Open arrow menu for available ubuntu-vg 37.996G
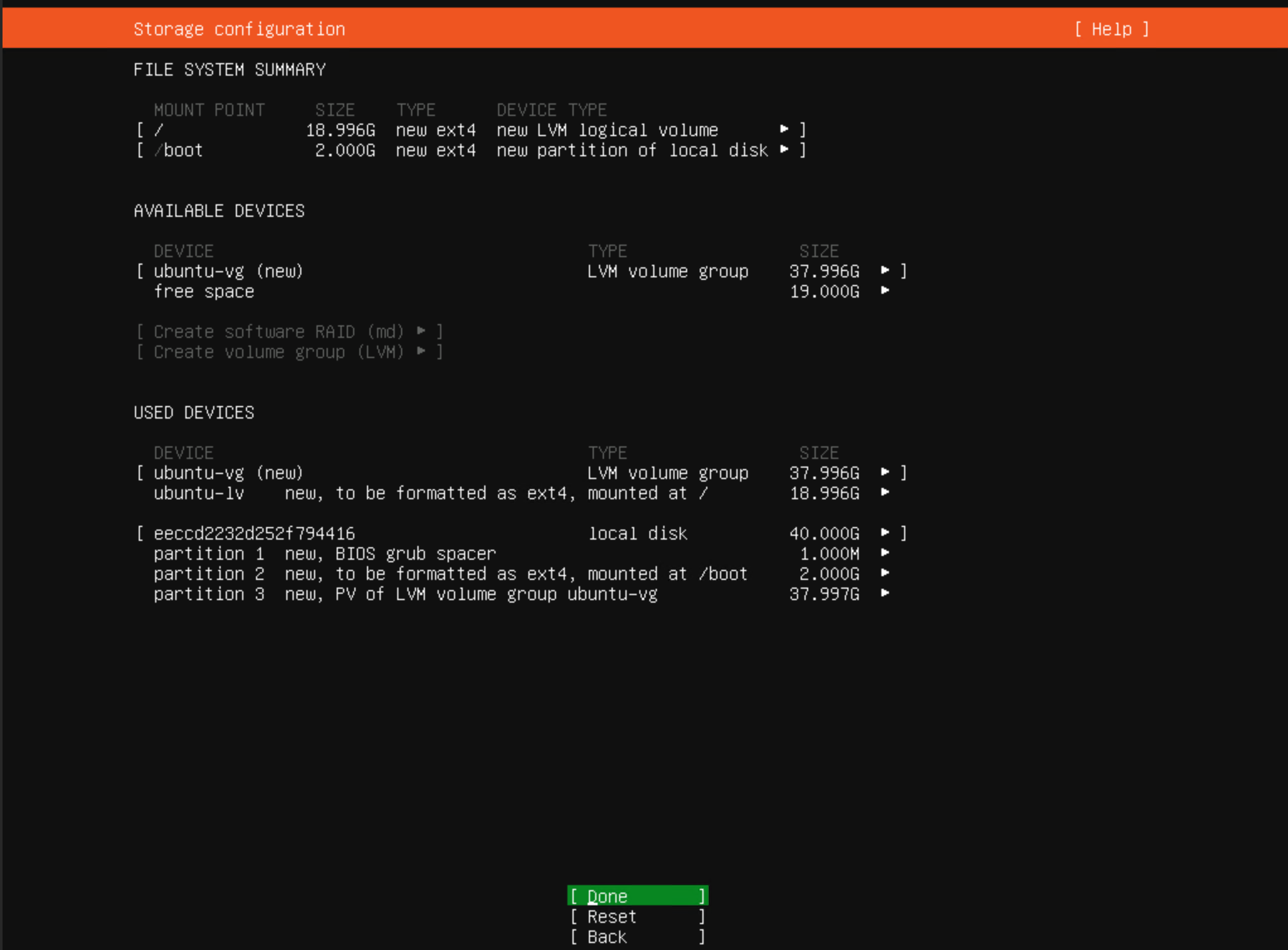Viewport: 1288px width, 950px height. (885, 270)
